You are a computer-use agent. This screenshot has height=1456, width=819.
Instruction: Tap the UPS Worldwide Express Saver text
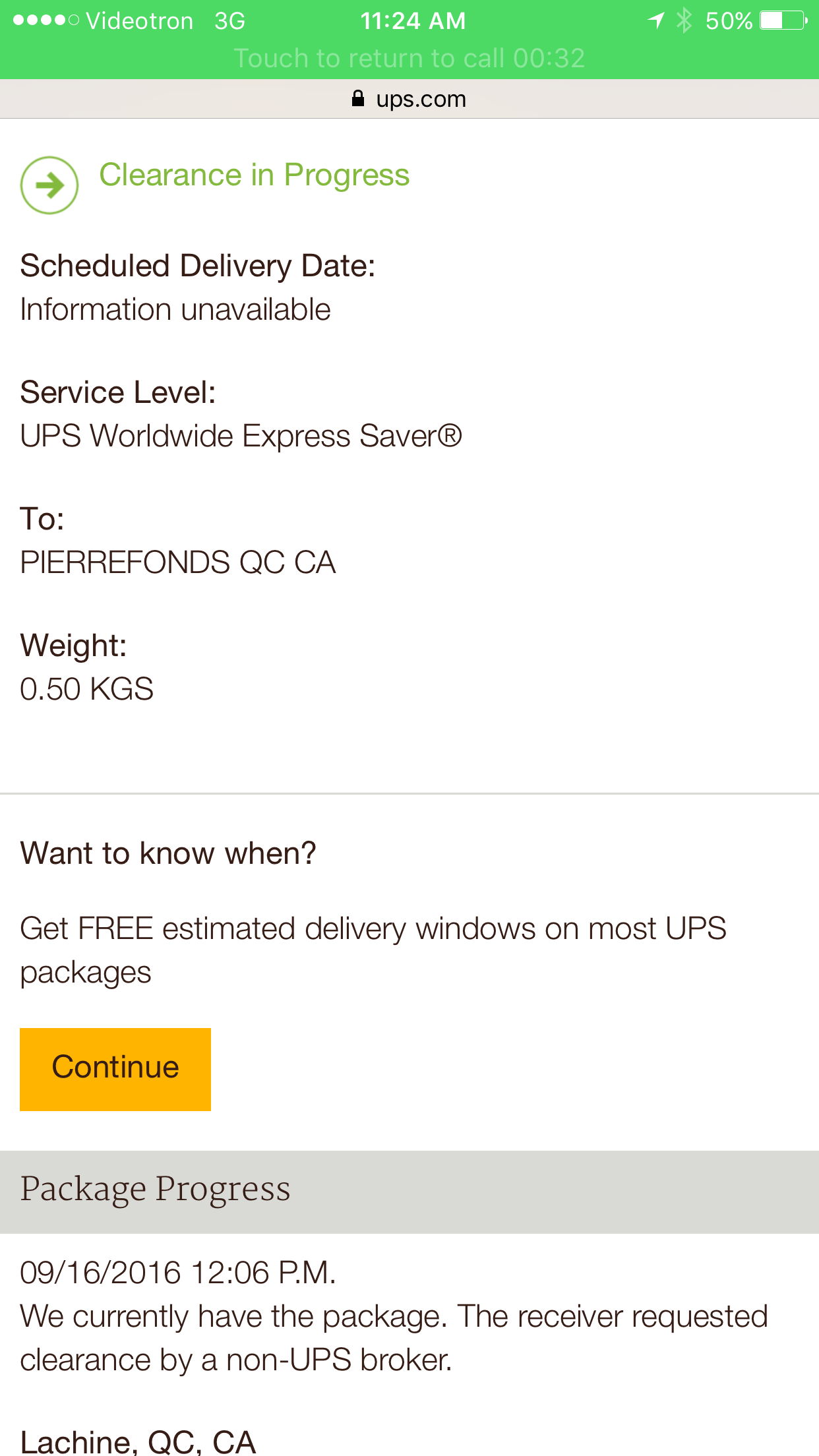(x=241, y=437)
